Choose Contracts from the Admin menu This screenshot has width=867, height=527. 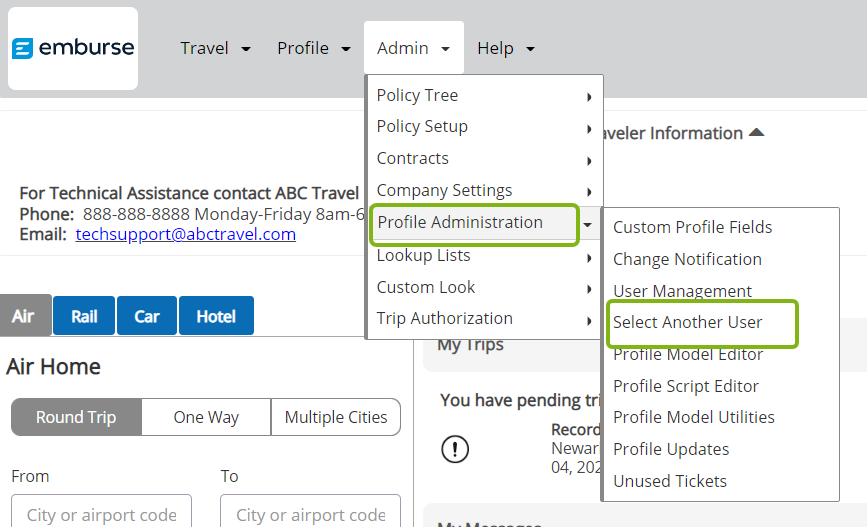(x=412, y=158)
